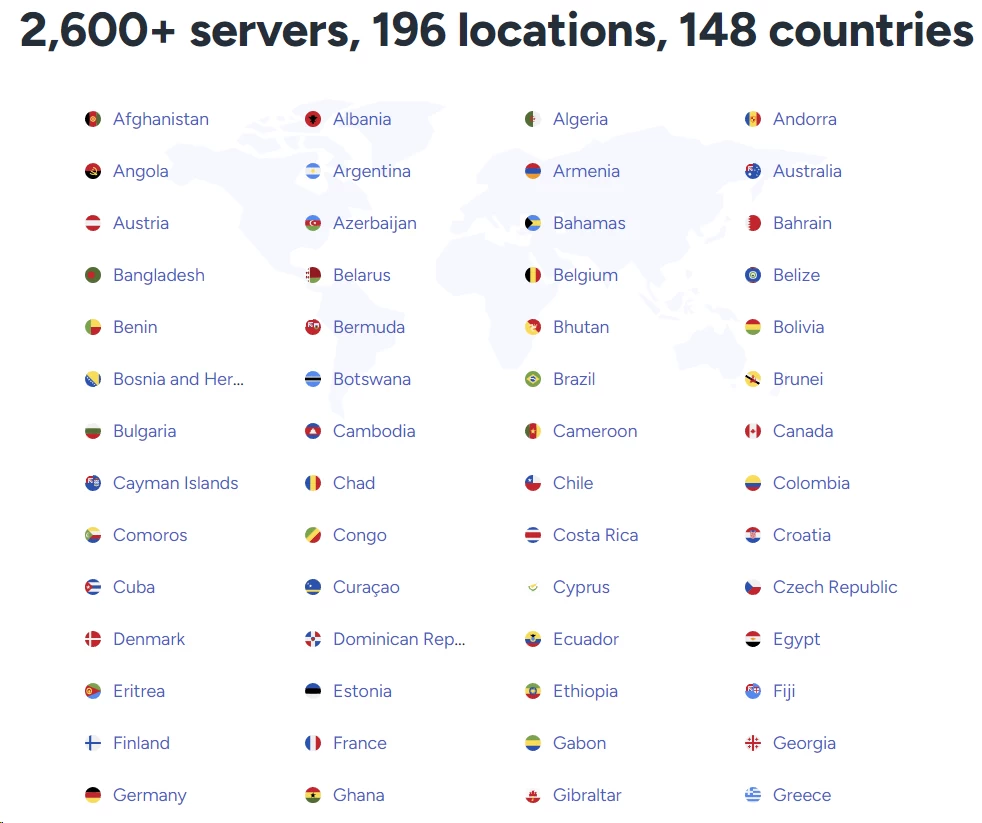
Task: Open the Egypt link
Action: [x=796, y=639]
